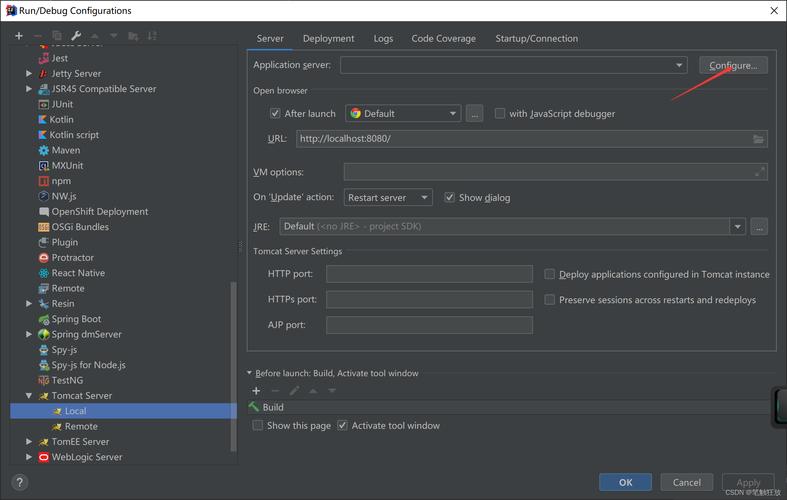Click the Spy-js for Node.js icon

[44, 365]
